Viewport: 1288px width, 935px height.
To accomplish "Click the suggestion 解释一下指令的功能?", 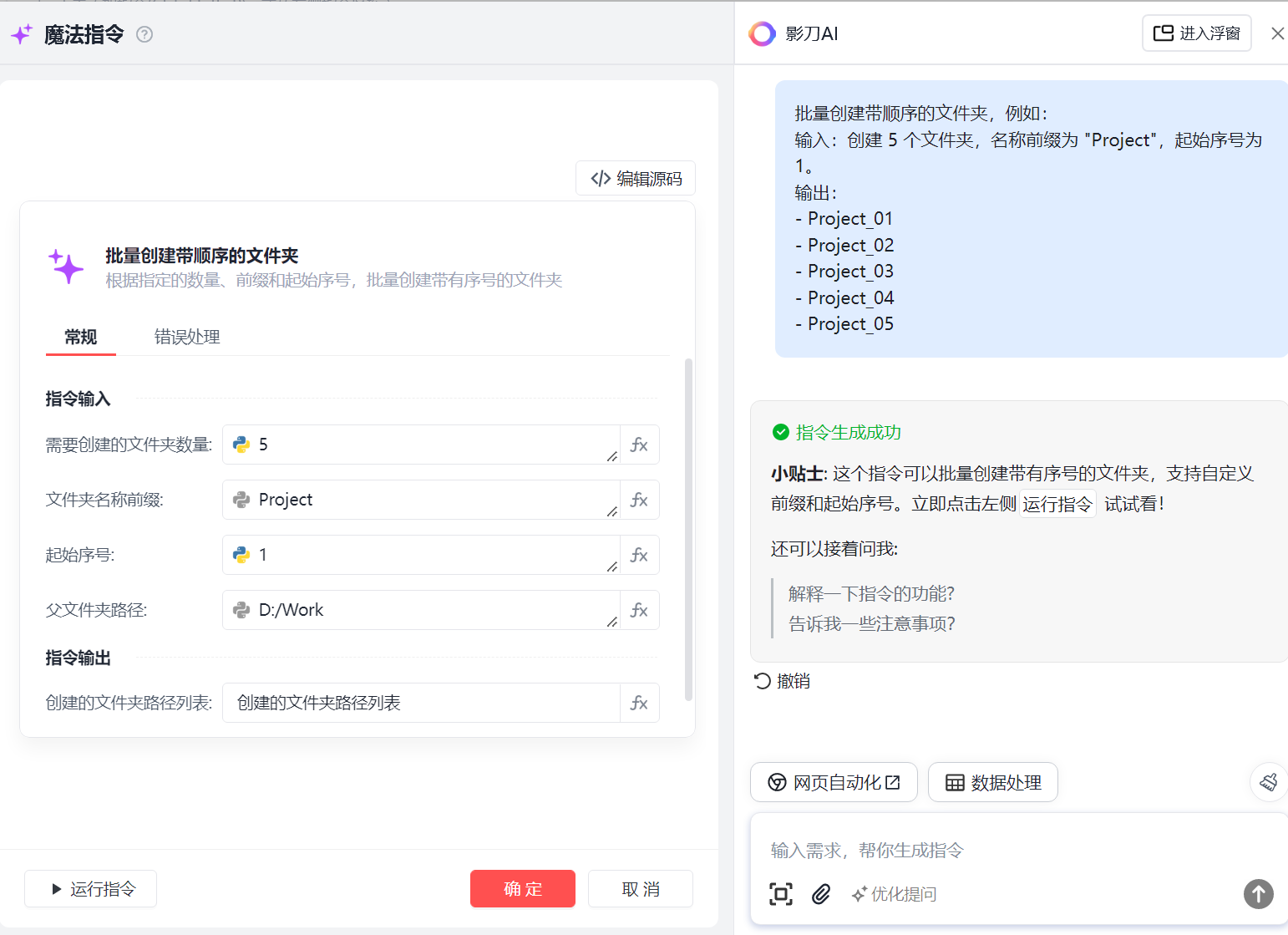I will pyautogui.click(x=871, y=594).
